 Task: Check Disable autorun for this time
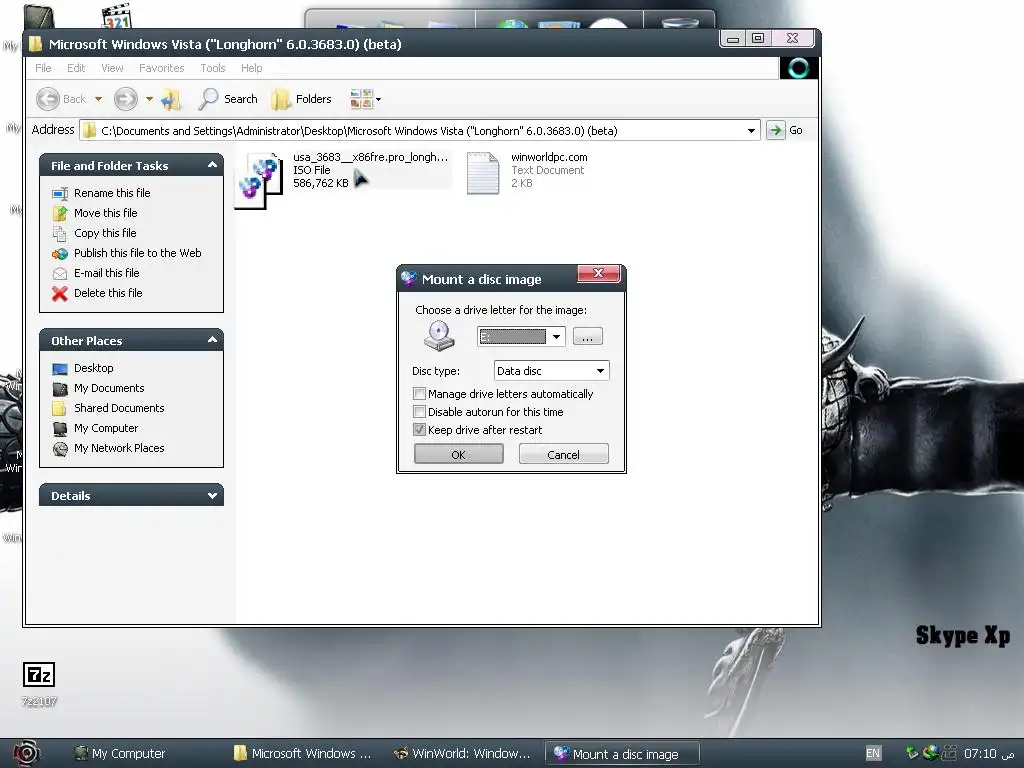(420, 412)
